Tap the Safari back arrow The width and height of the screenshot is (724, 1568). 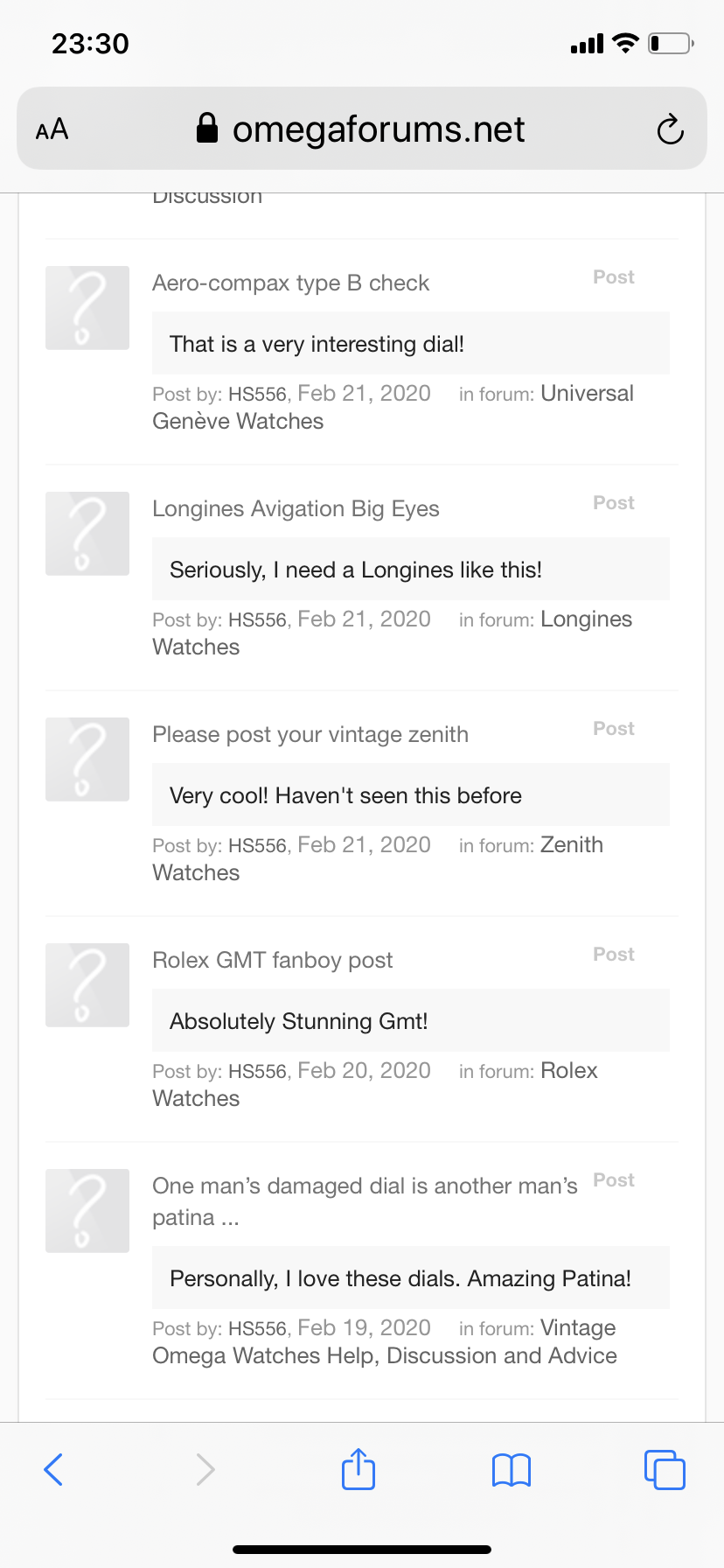click(x=53, y=1469)
